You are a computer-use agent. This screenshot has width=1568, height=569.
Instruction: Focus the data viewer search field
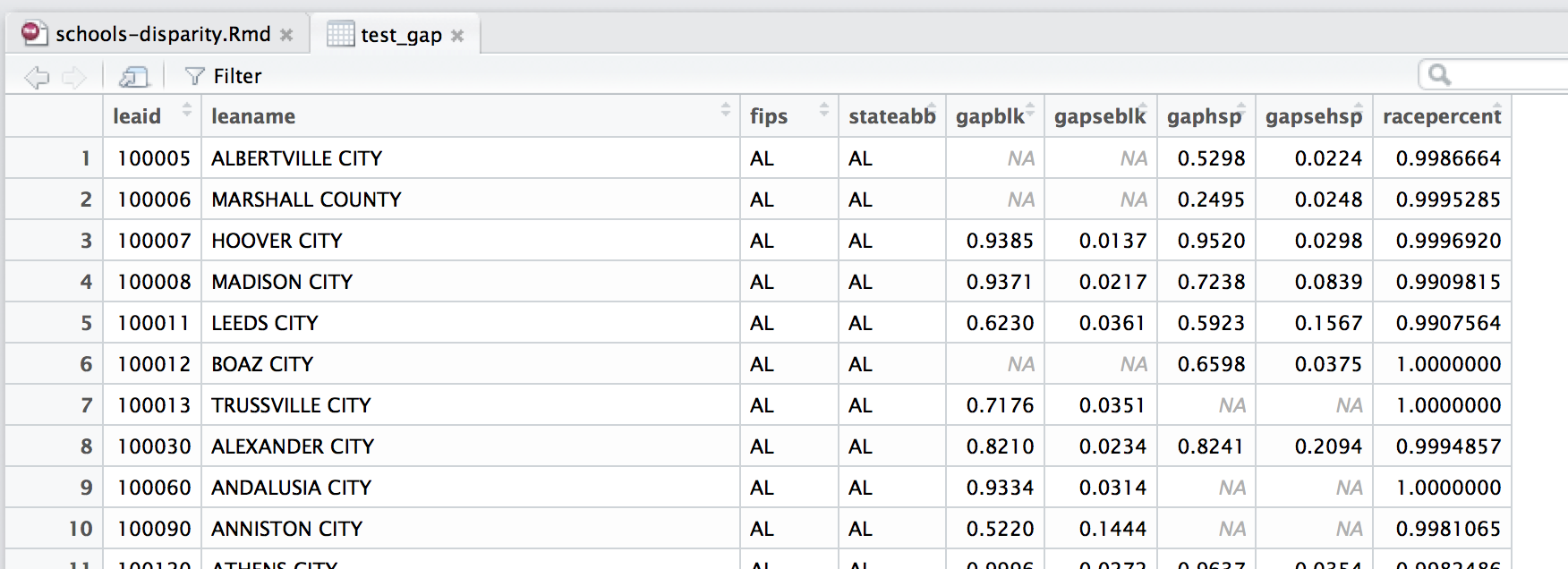click(1495, 75)
